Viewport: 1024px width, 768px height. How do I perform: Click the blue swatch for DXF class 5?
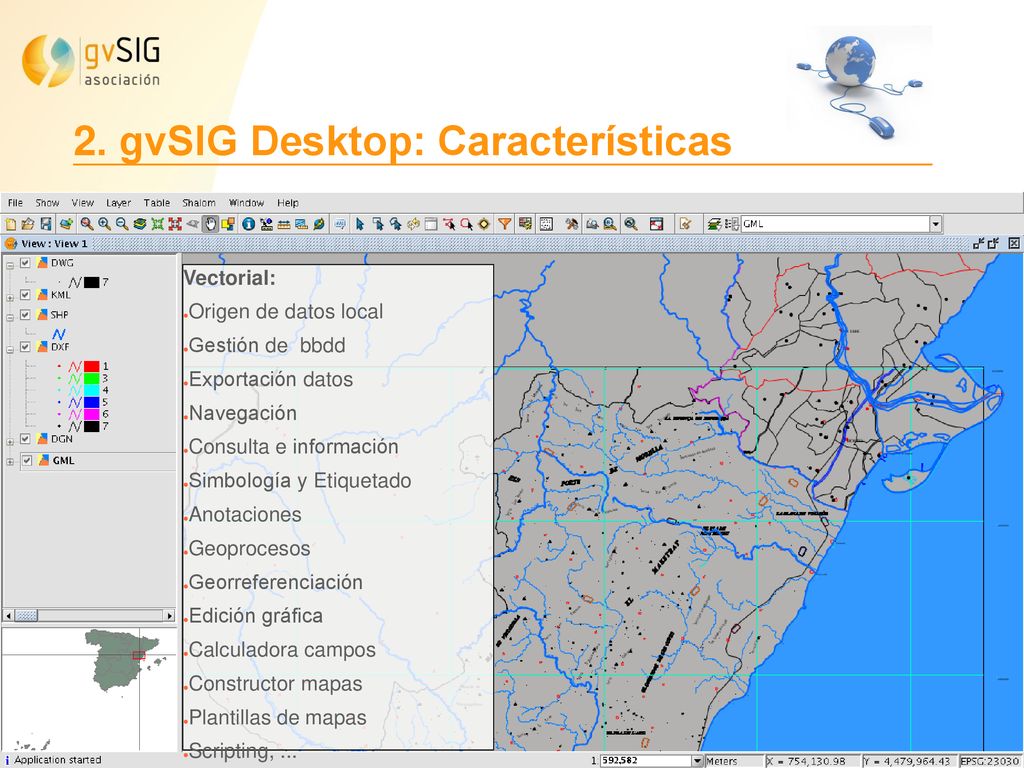coord(91,402)
